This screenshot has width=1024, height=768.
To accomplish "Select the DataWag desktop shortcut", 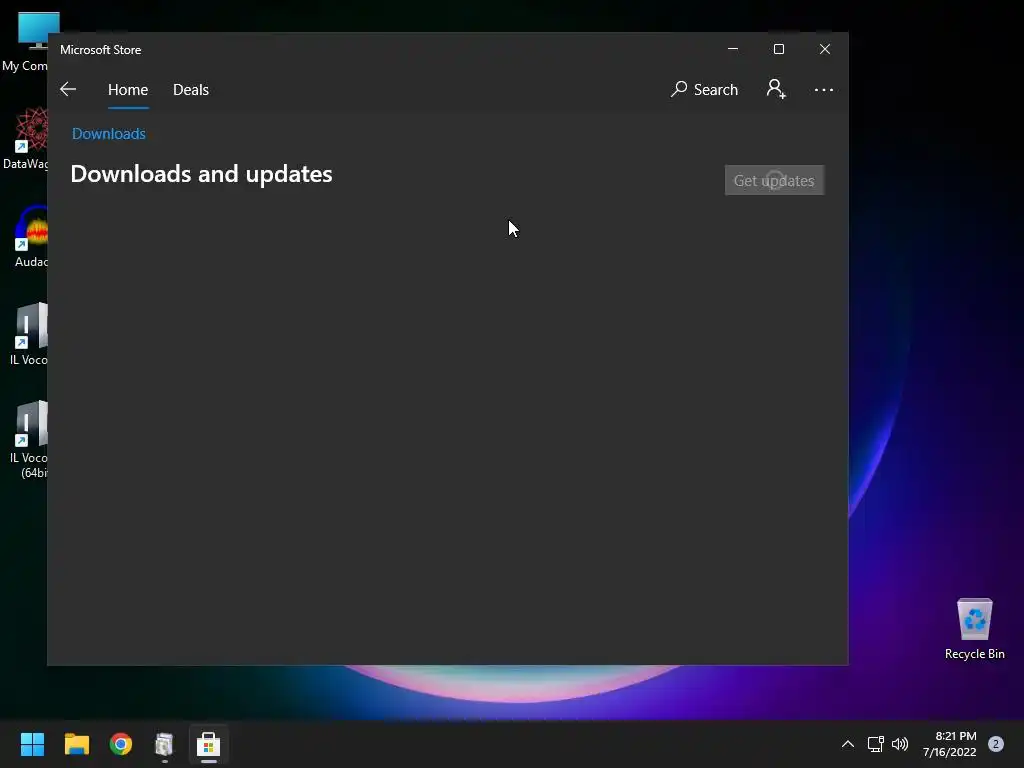I will tap(26, 138).
